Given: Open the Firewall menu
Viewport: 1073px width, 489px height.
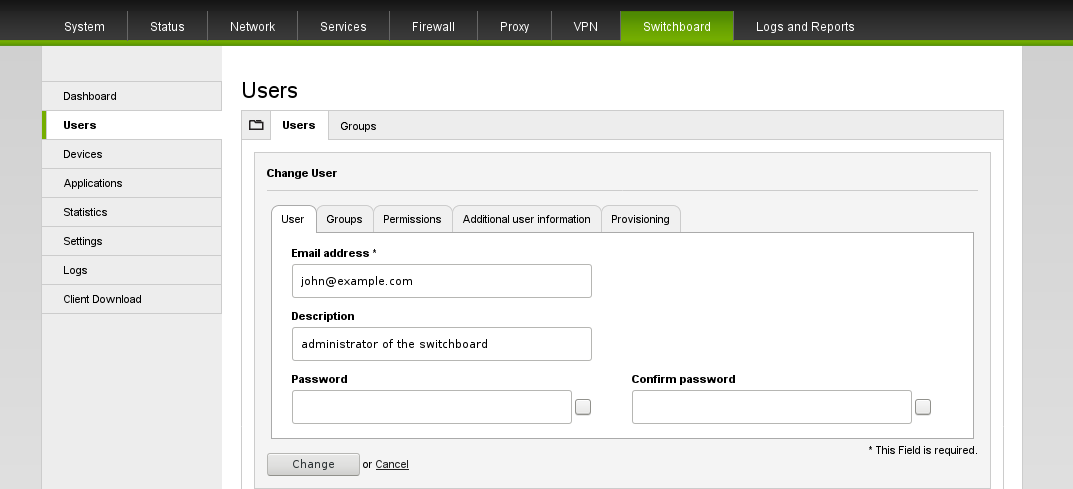Looking at the screenshot, I should click(433, 27).
